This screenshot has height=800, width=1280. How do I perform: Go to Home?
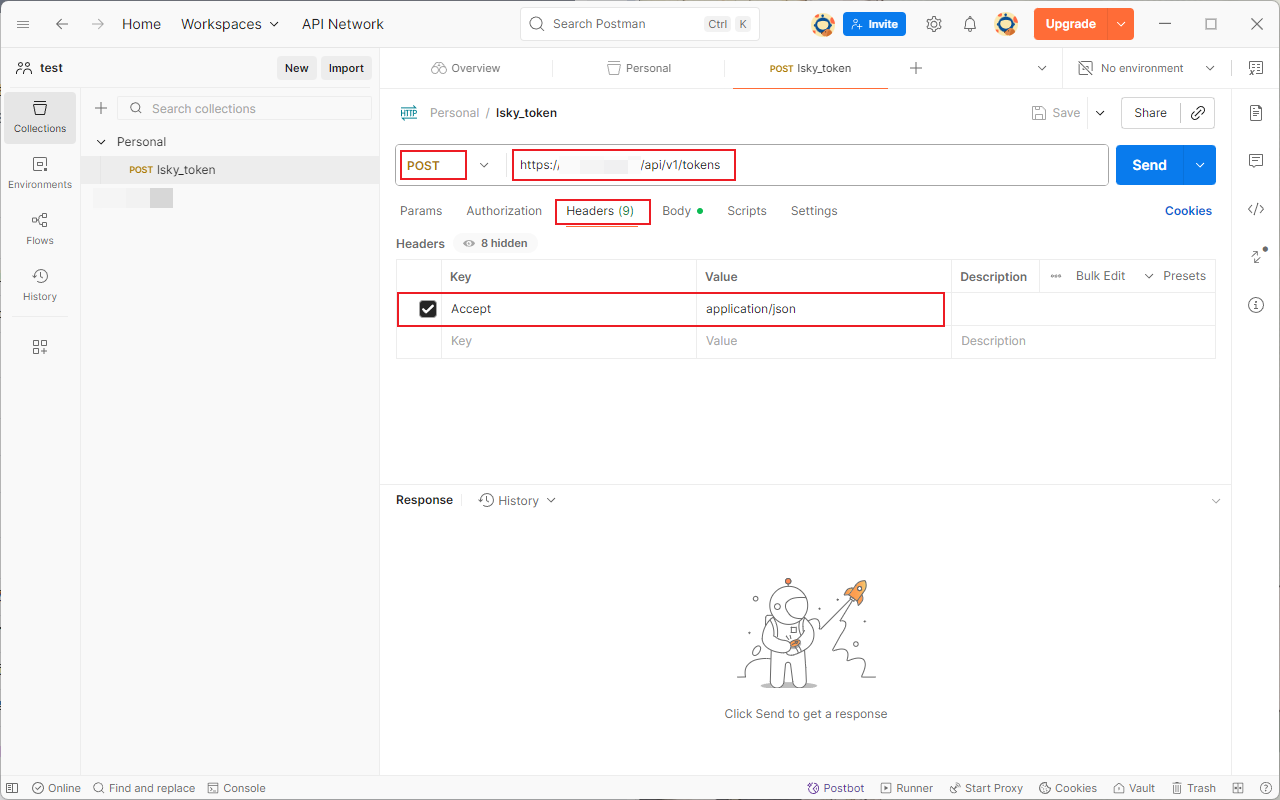[x=141, y=24]
